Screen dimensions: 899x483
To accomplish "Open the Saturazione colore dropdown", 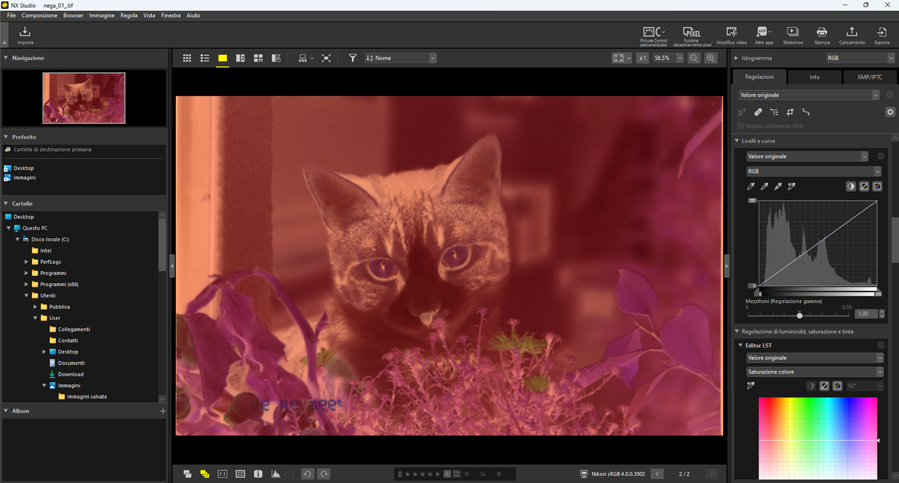I will [x=813, y=372].
